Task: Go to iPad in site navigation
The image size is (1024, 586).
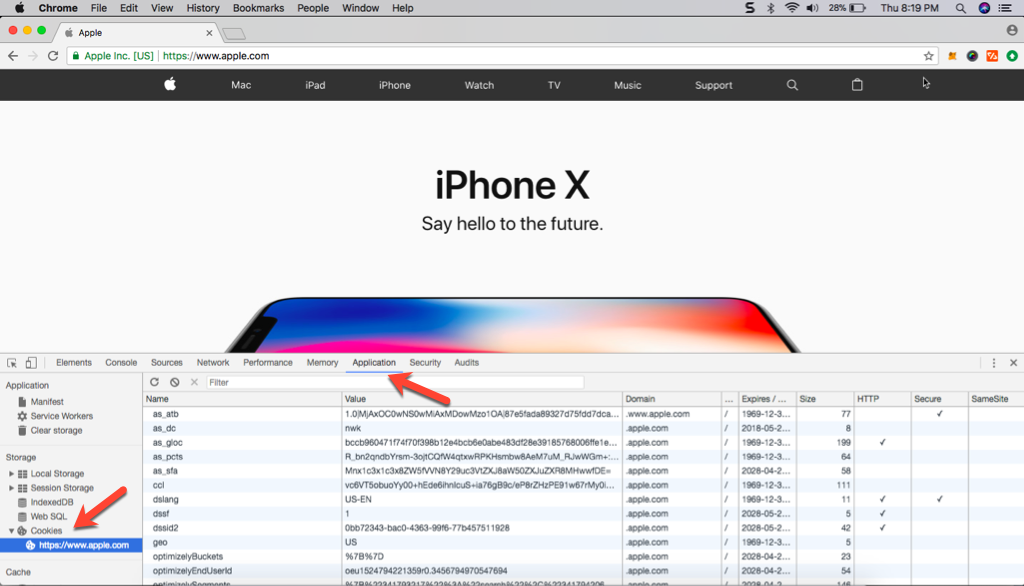Action: pos(315,85)
